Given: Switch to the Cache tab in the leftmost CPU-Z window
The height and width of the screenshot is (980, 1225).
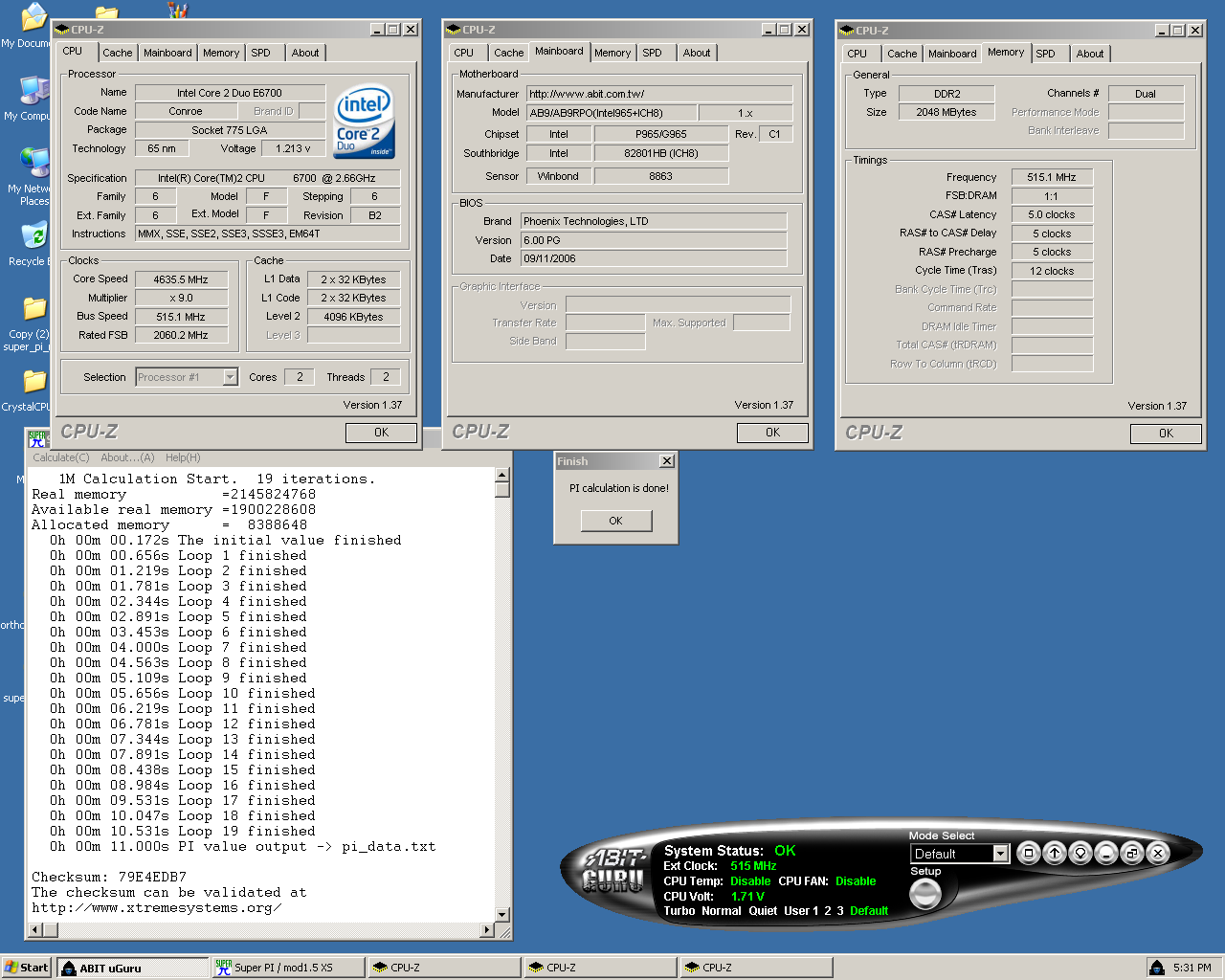Looking at the screenshot, I should pos(118,53).
